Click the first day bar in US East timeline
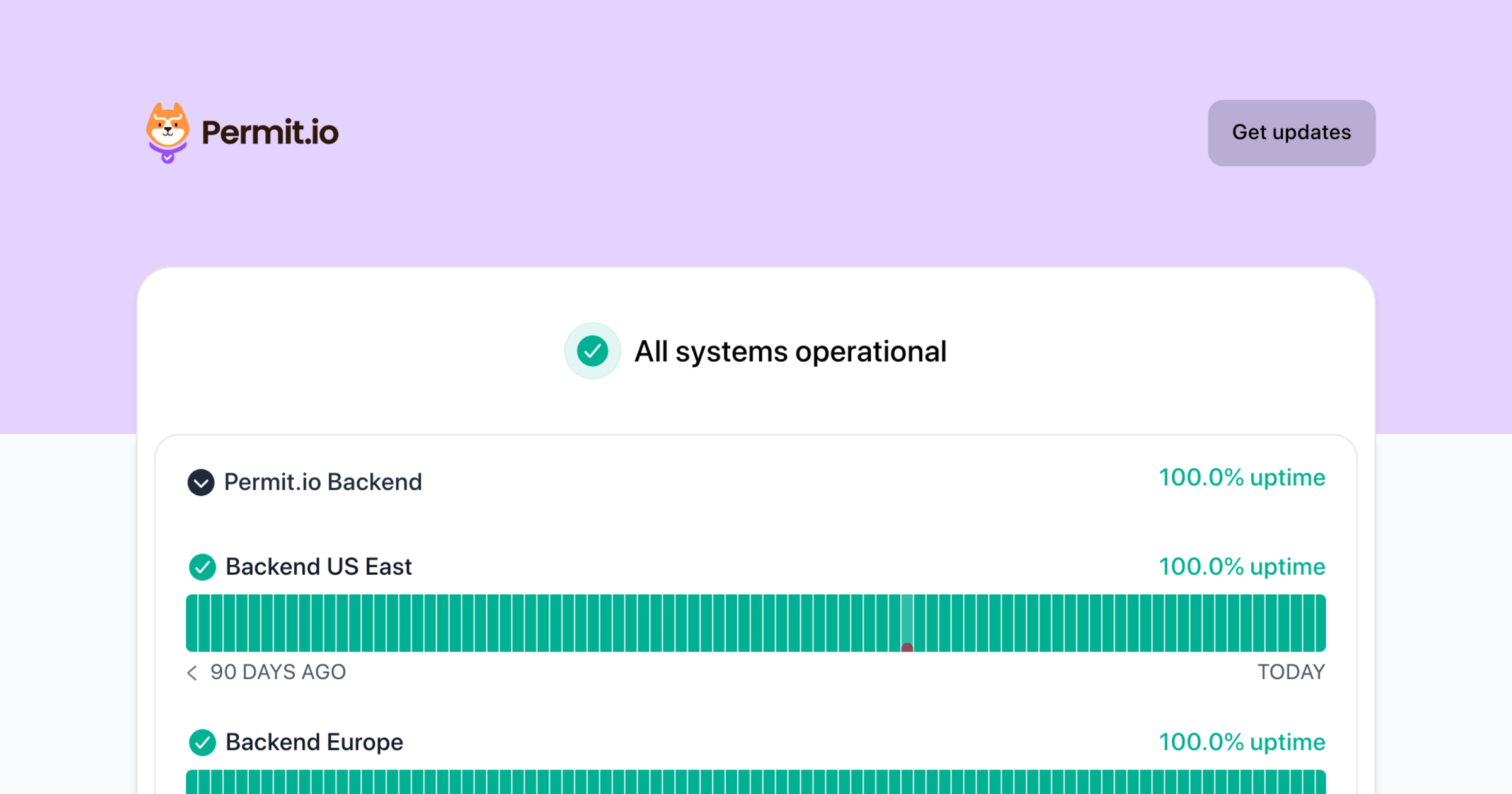1512x794 pixels. (x=192, y=623)
